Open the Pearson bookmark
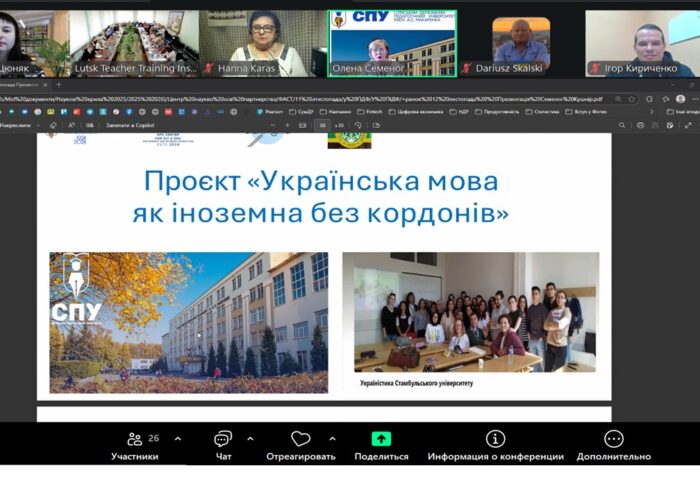The height and width of the screenshot is (500, 700). 267,112
